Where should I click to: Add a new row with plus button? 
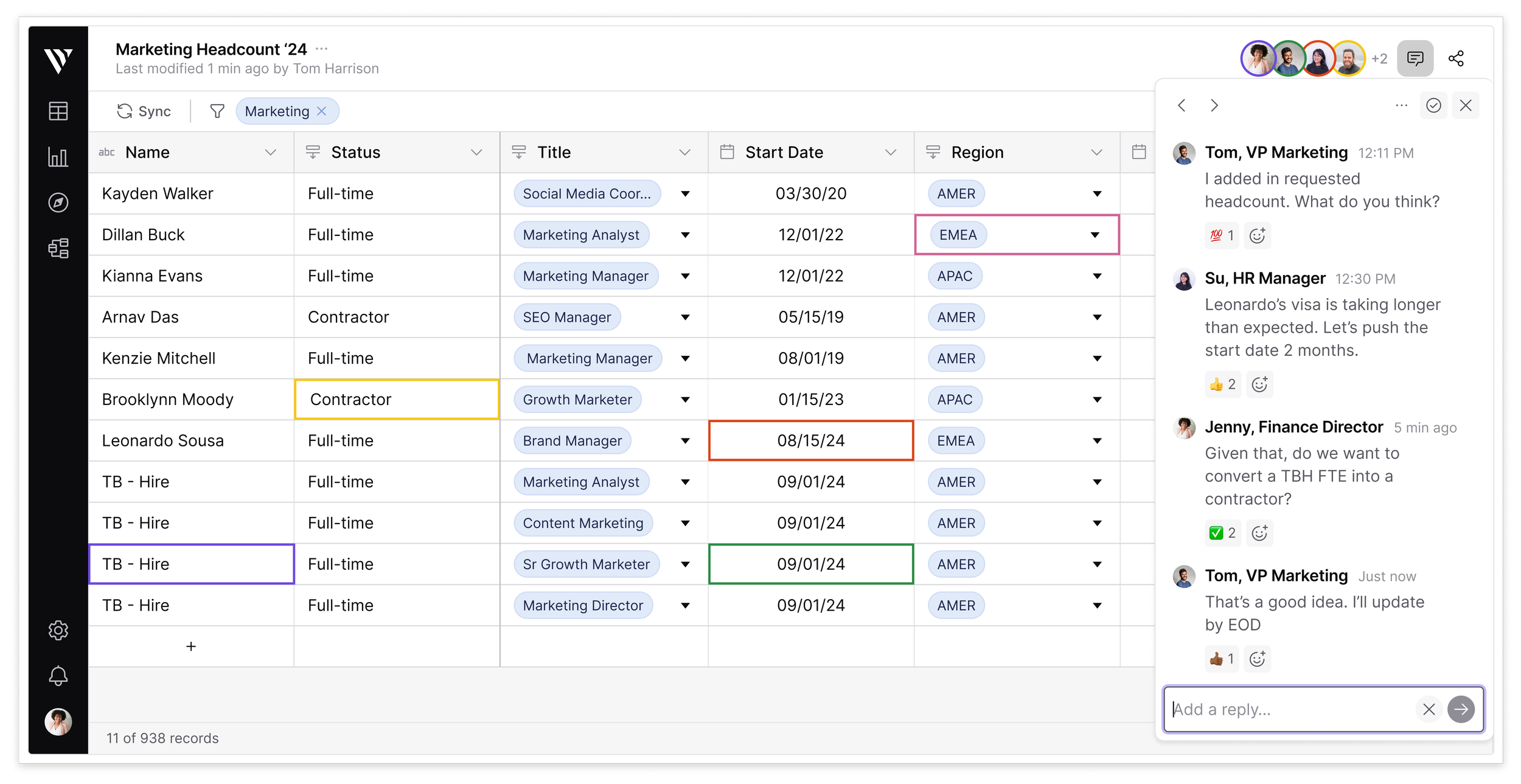[x=191, y=647]
